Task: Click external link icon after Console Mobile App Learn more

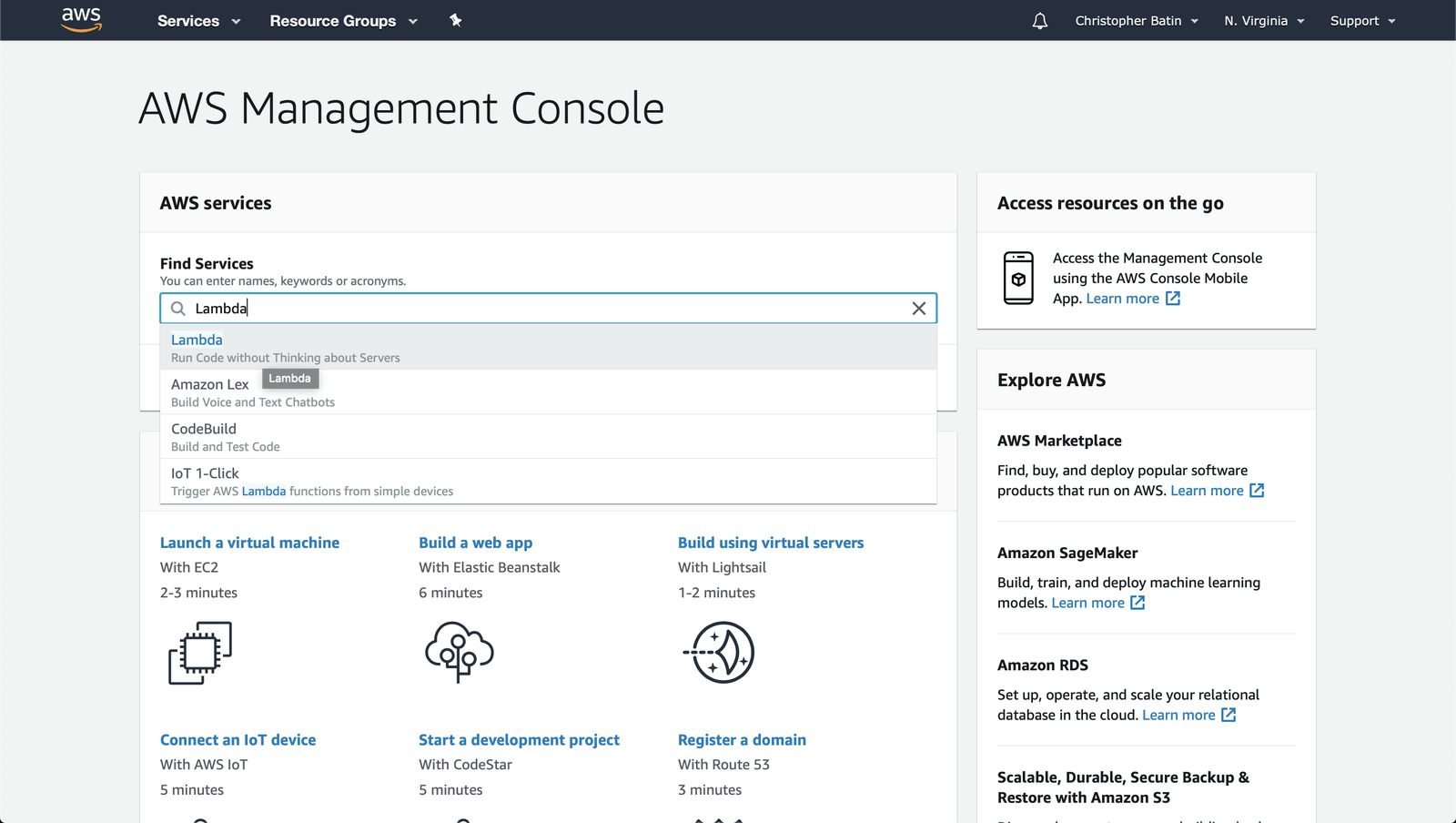Action: point(1173,299)
